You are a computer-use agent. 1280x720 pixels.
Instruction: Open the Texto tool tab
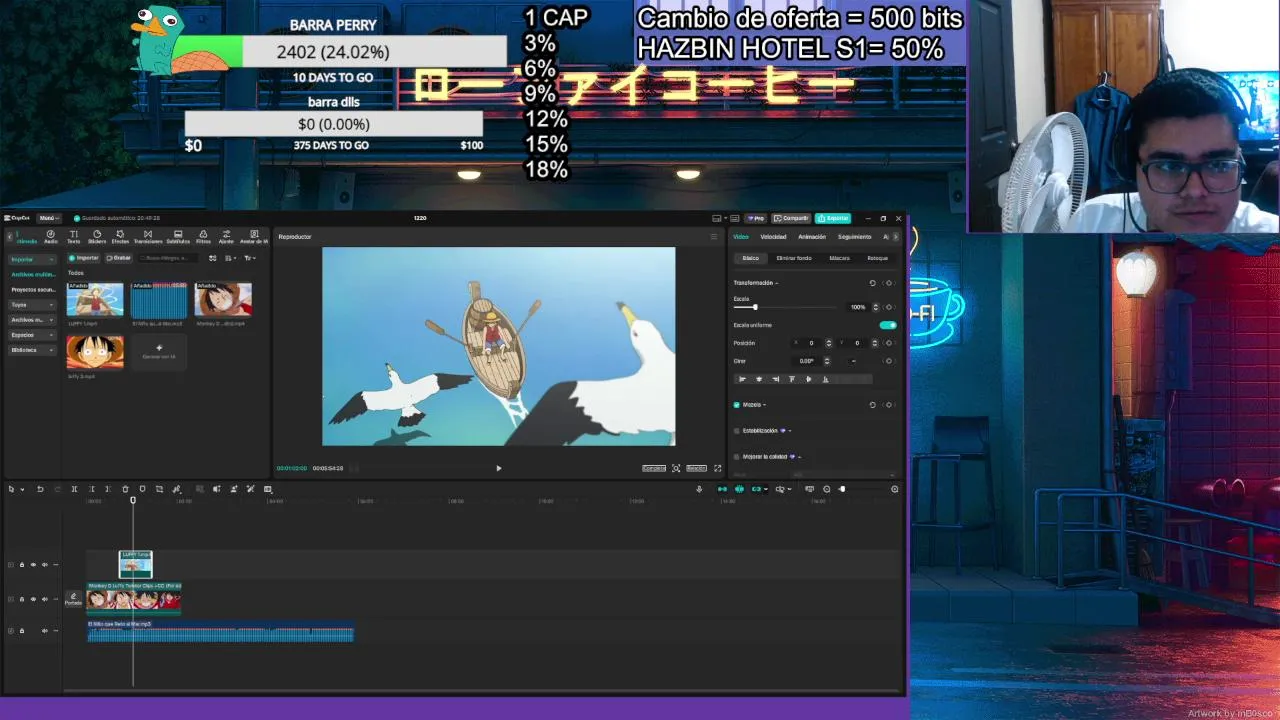point(73,237)
